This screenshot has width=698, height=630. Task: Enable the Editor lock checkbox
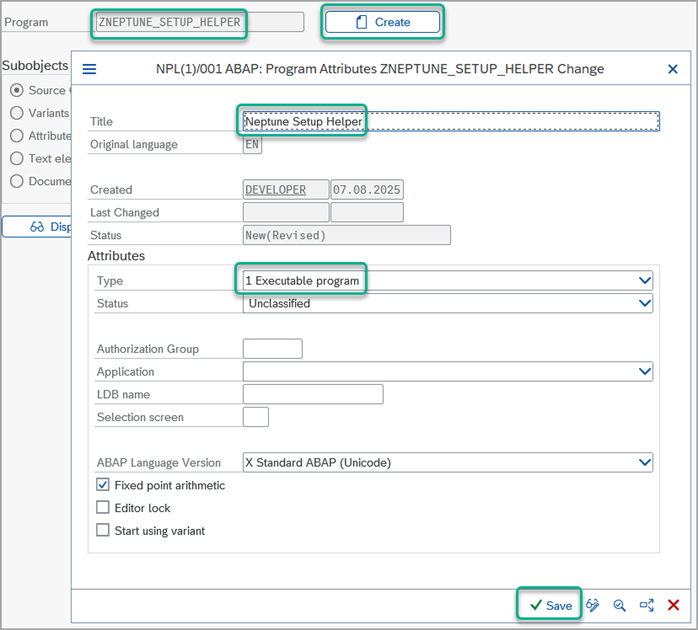[103, 508]
